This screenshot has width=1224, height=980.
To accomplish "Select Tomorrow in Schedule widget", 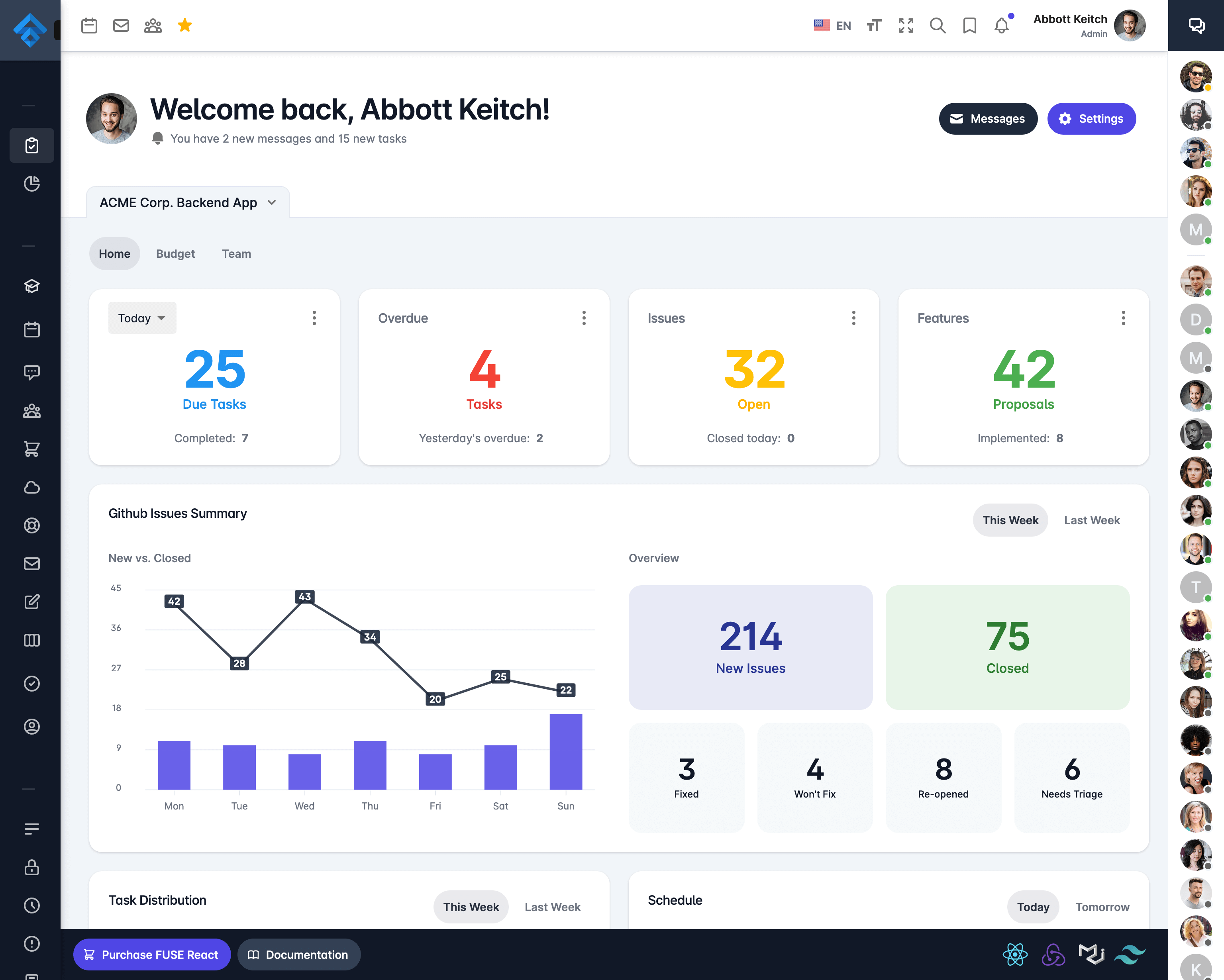I will click(x=1102, y=907).
